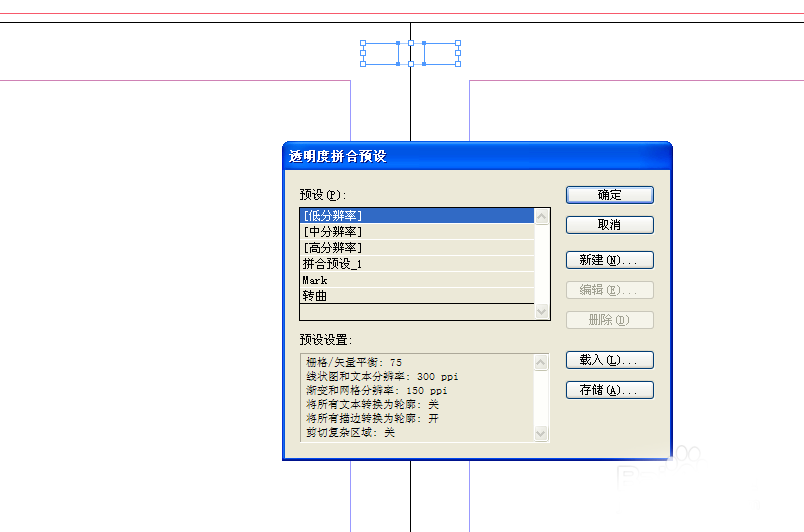Click 新建(N)... to create a preset
The width and height of the screenshot is (804, 532).
(x=610, y=260)
